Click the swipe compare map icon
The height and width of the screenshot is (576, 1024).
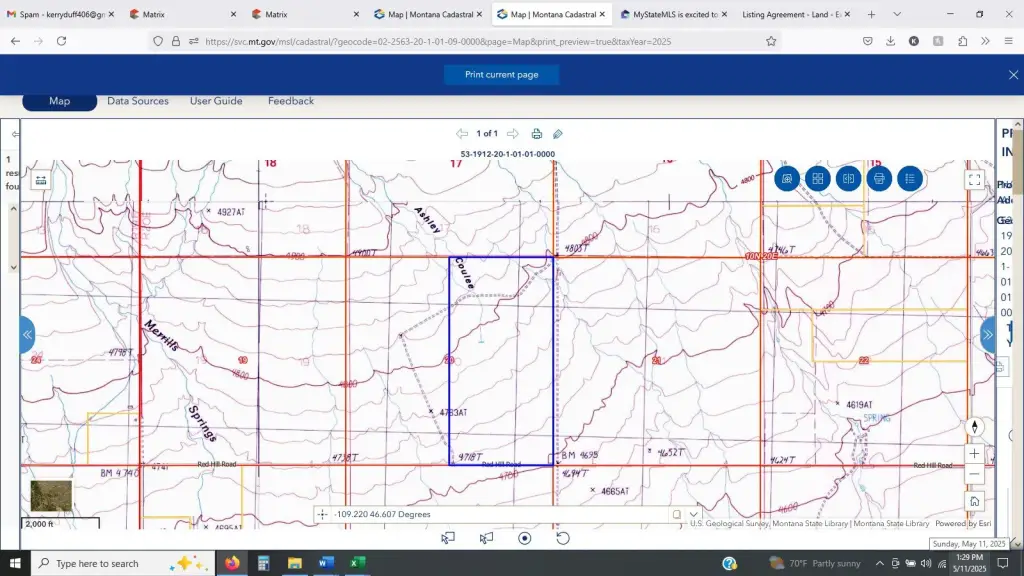(848, 179)
